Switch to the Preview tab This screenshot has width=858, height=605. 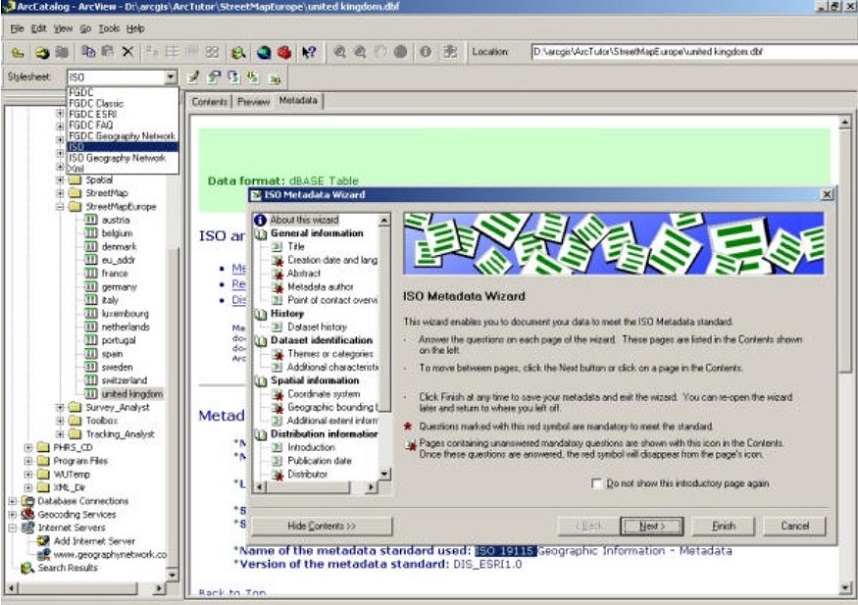(x=253, y=102)
